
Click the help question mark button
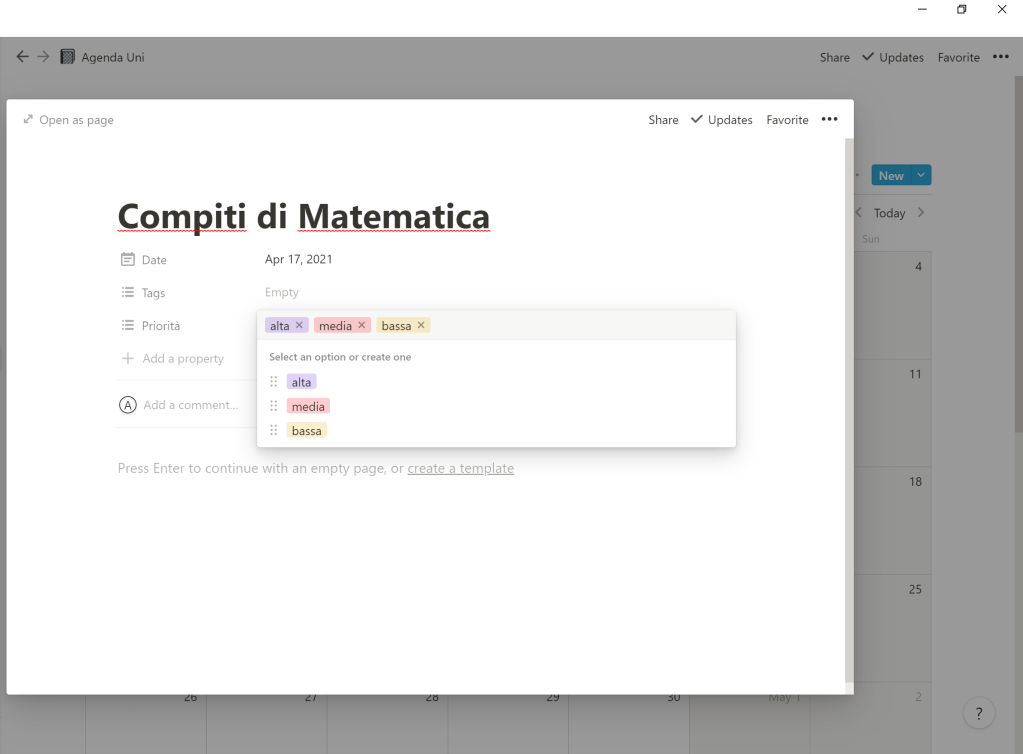(x=978, y=714)
